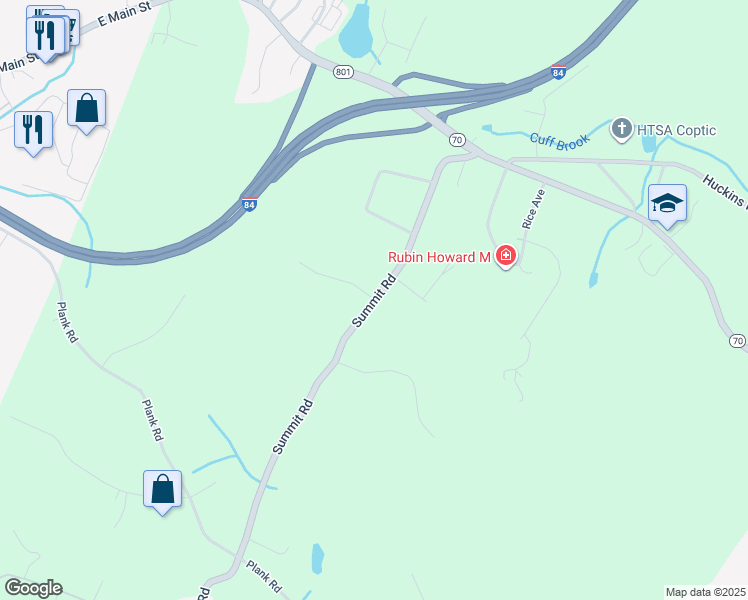Click the Rubin Howard M label text
The height and width of the screenshot is (600, 748).
439,257
